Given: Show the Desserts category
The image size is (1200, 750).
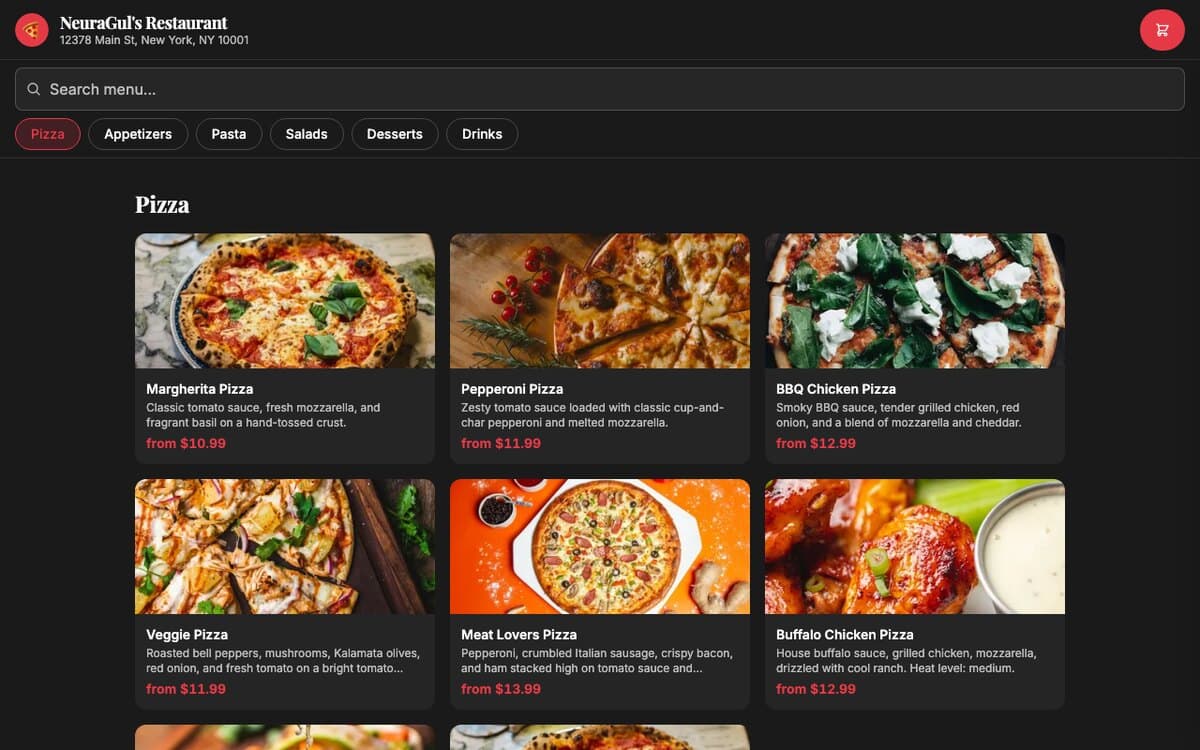Looking at the screenshot, I should point(395,134).
